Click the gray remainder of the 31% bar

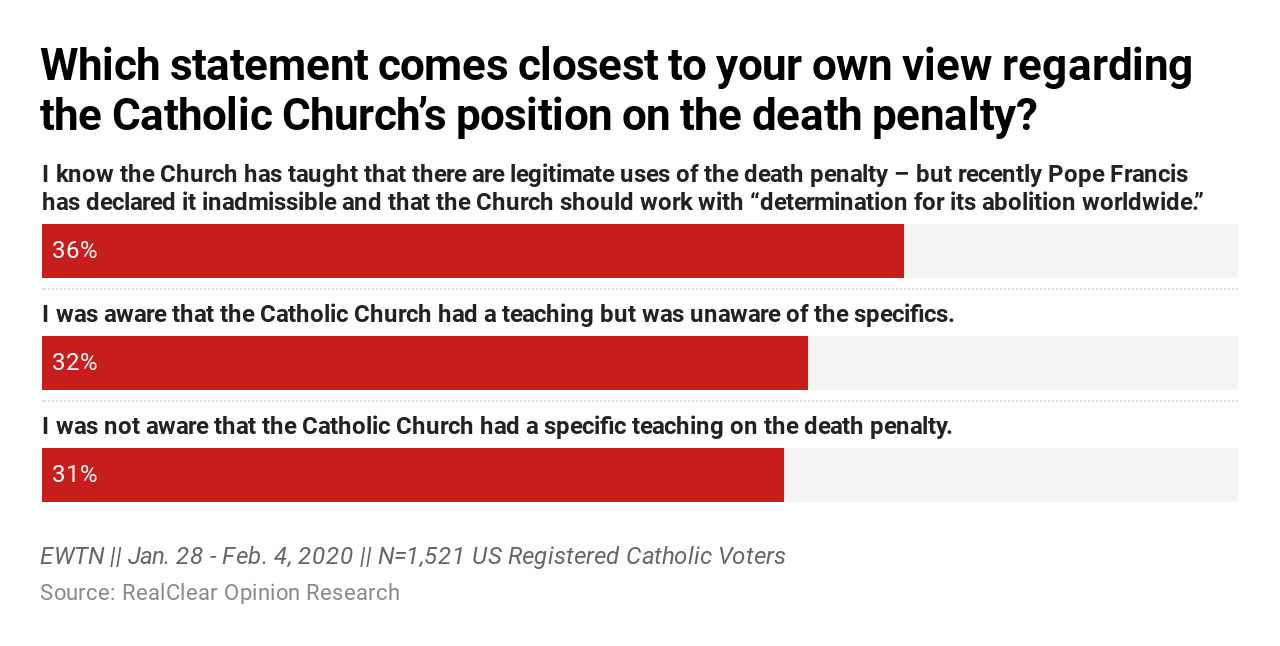(x=1011, y=475)
